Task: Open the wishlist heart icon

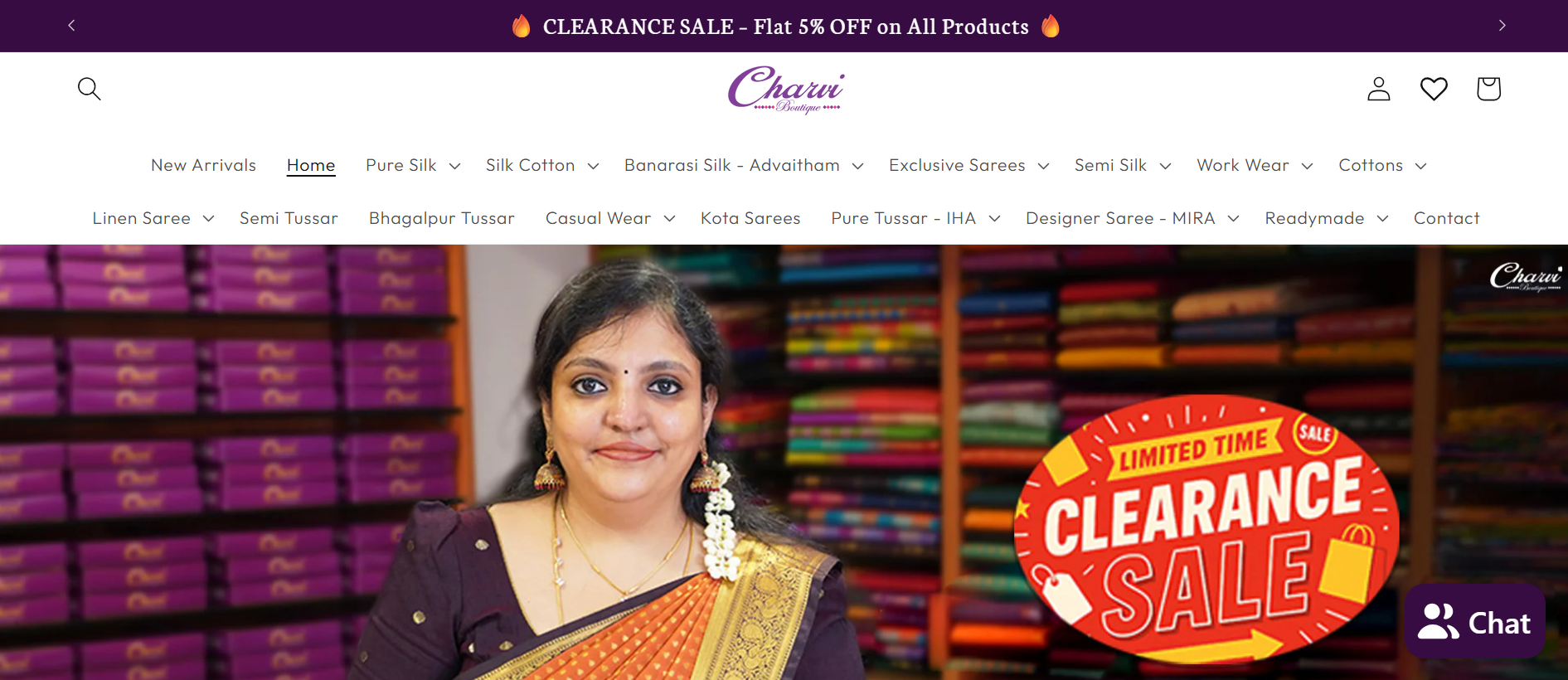Action: coord(1434,89)
